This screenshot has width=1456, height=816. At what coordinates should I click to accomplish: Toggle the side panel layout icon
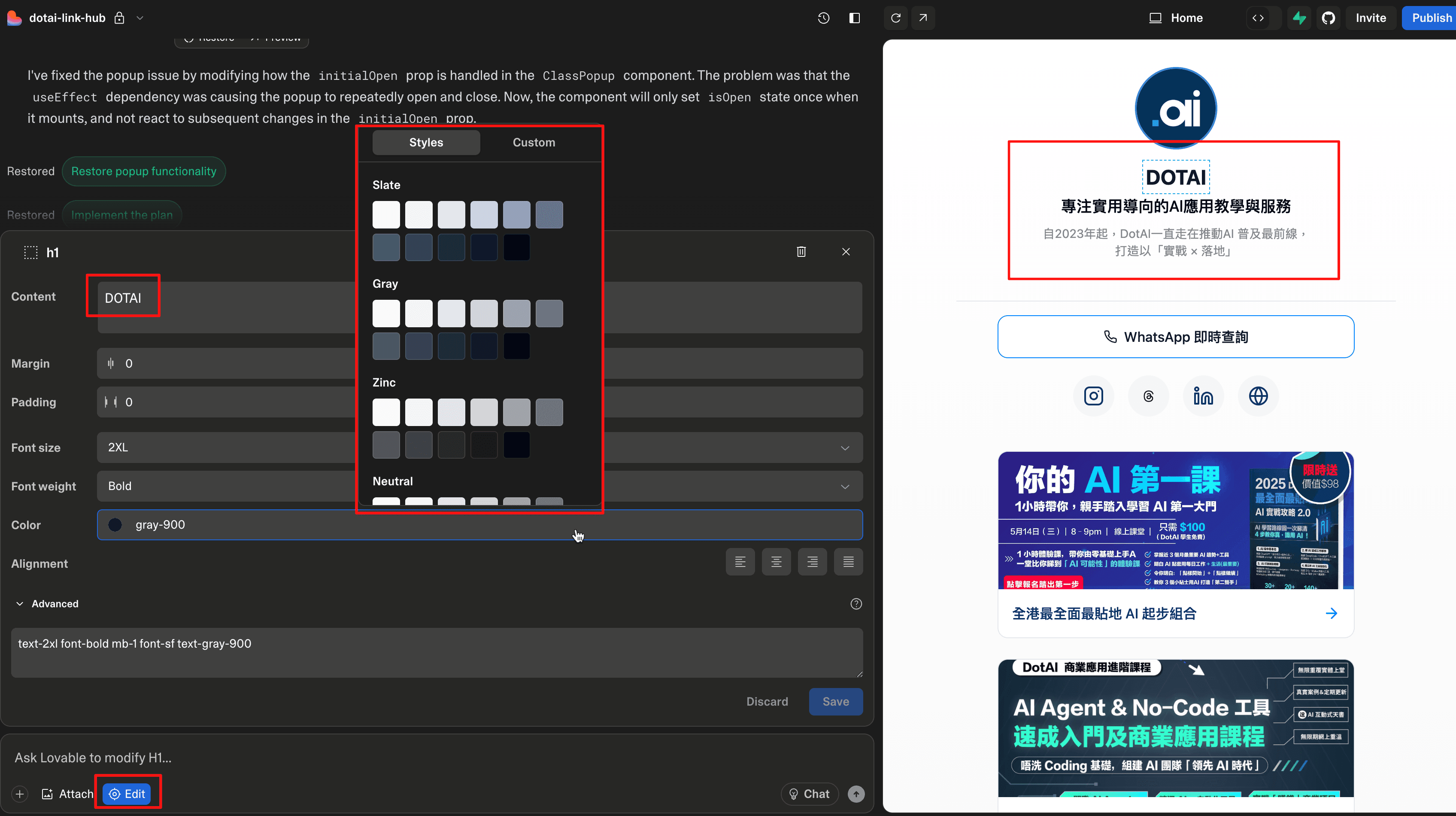coord(855,18)
